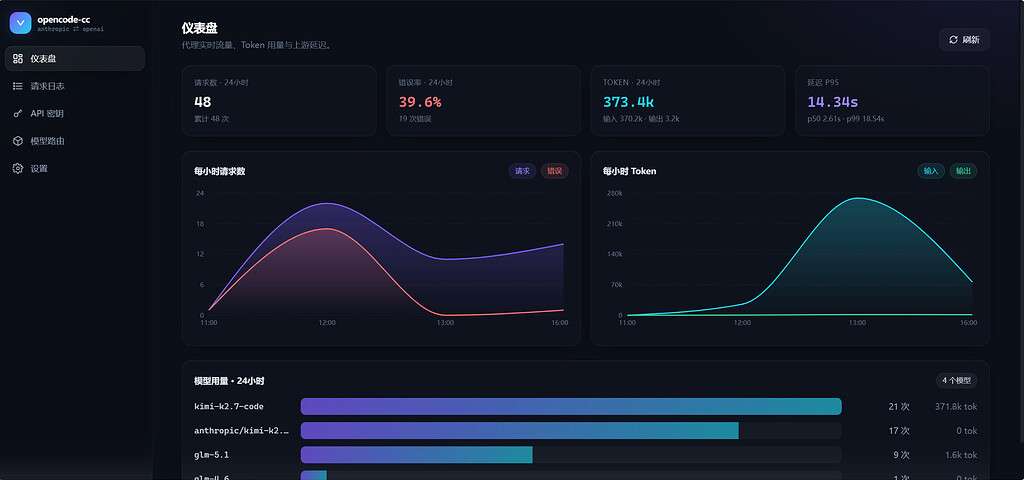Viewport: 1024px width, 480px height.
Task: Click the text 输入 370.2k · 输出 3.2k
Action: click(641, 120)
